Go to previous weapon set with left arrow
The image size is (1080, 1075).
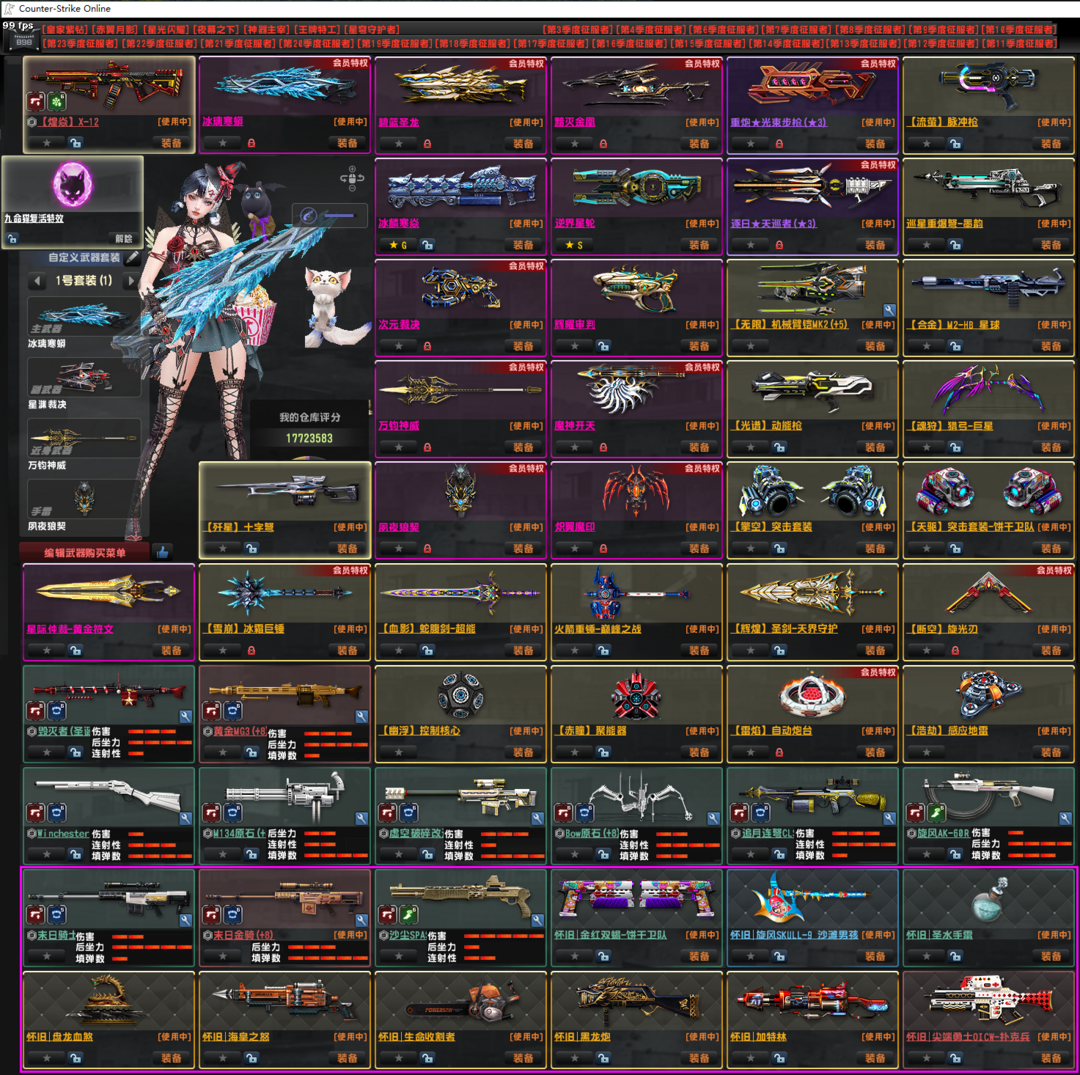[x=36, y=281]
